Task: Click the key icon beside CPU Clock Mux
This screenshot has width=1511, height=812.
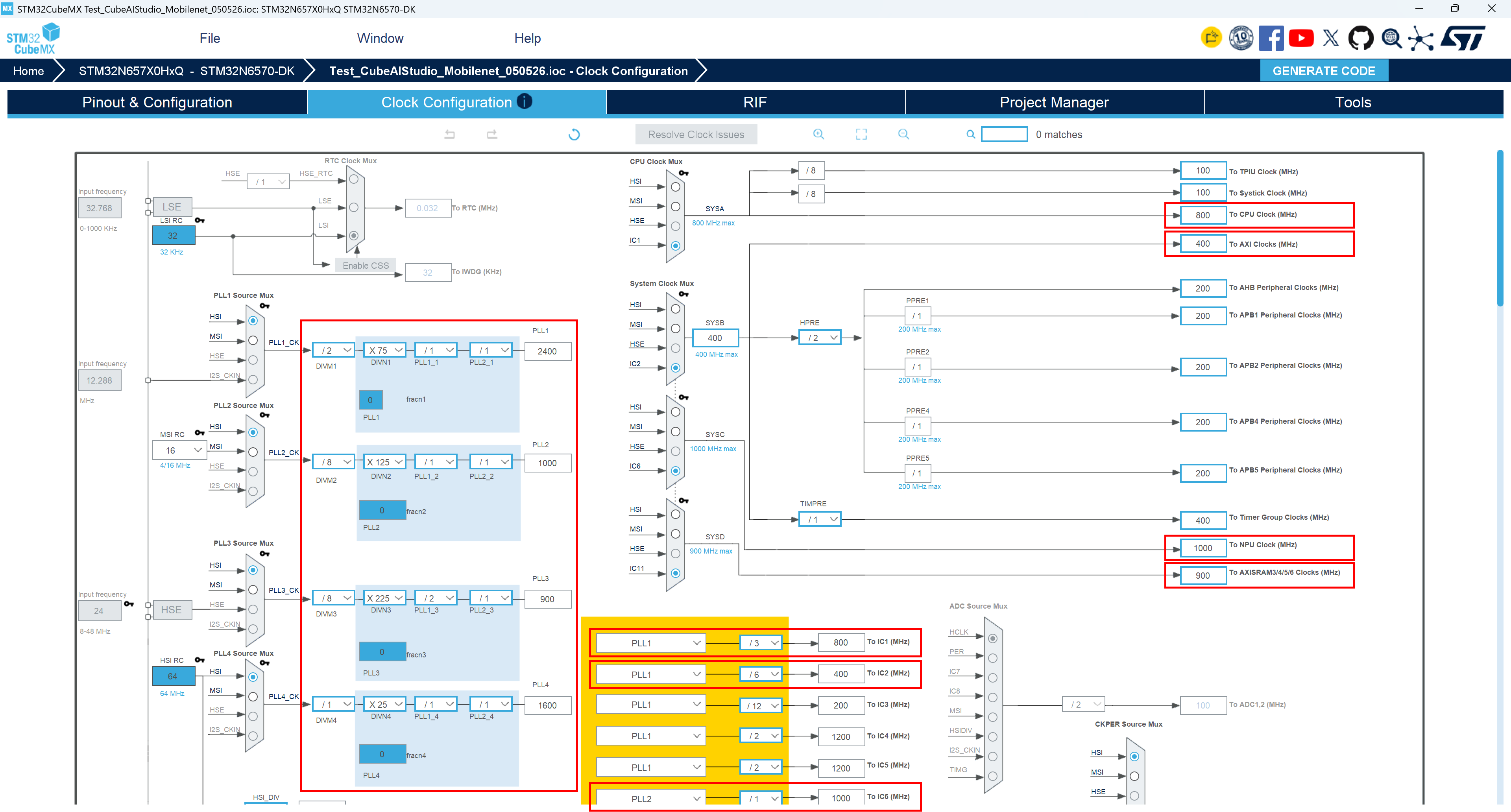Action: [684, 173]
